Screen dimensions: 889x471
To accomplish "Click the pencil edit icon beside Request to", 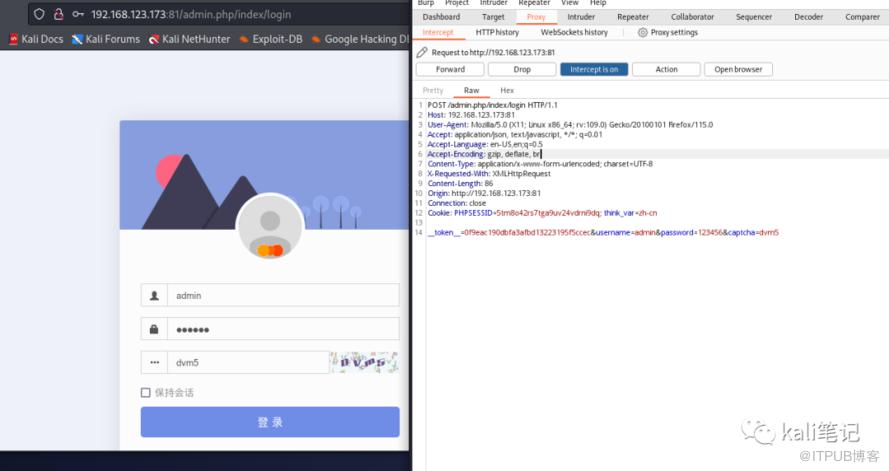I will click(x=422, y=52).
